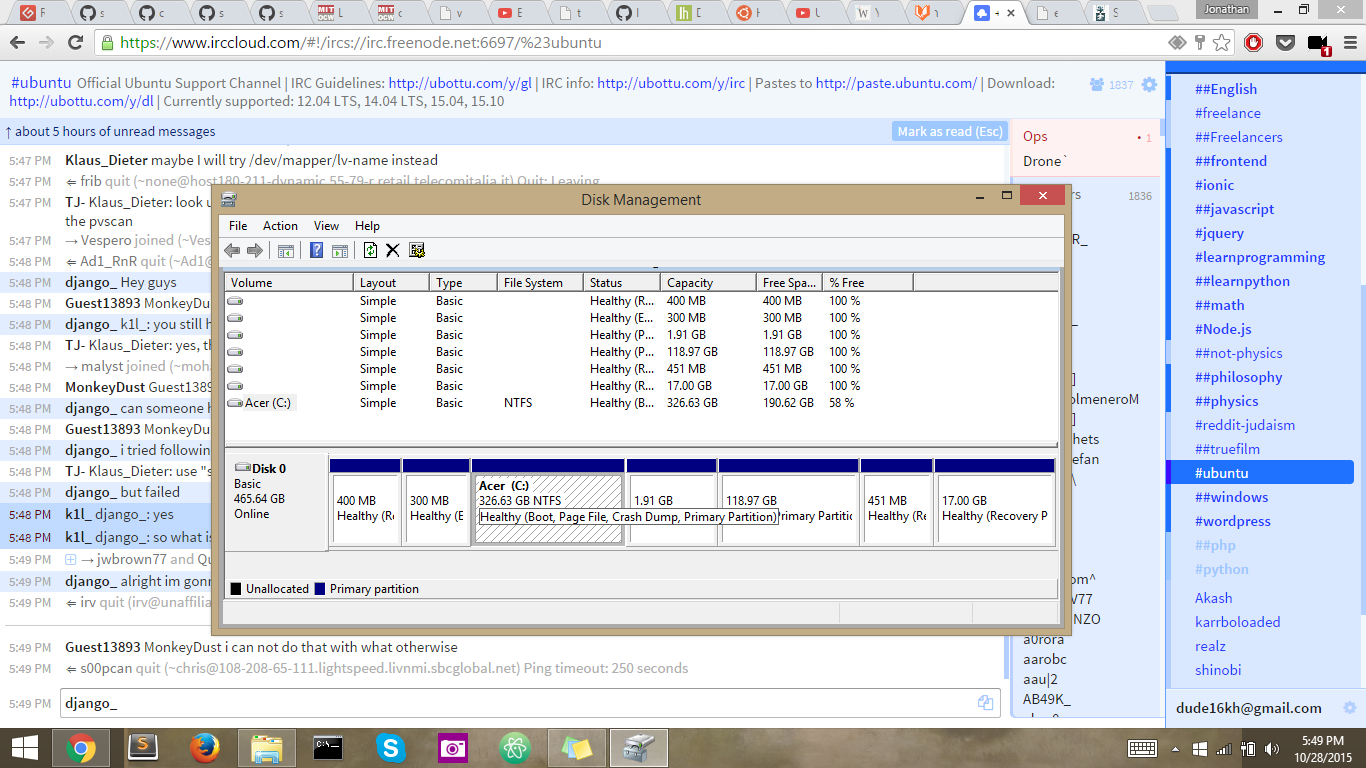The height and width of the screenshot is (768, 1366).
Task: Click the Help question-mark toolbar icon
Action: click(317, 251)
